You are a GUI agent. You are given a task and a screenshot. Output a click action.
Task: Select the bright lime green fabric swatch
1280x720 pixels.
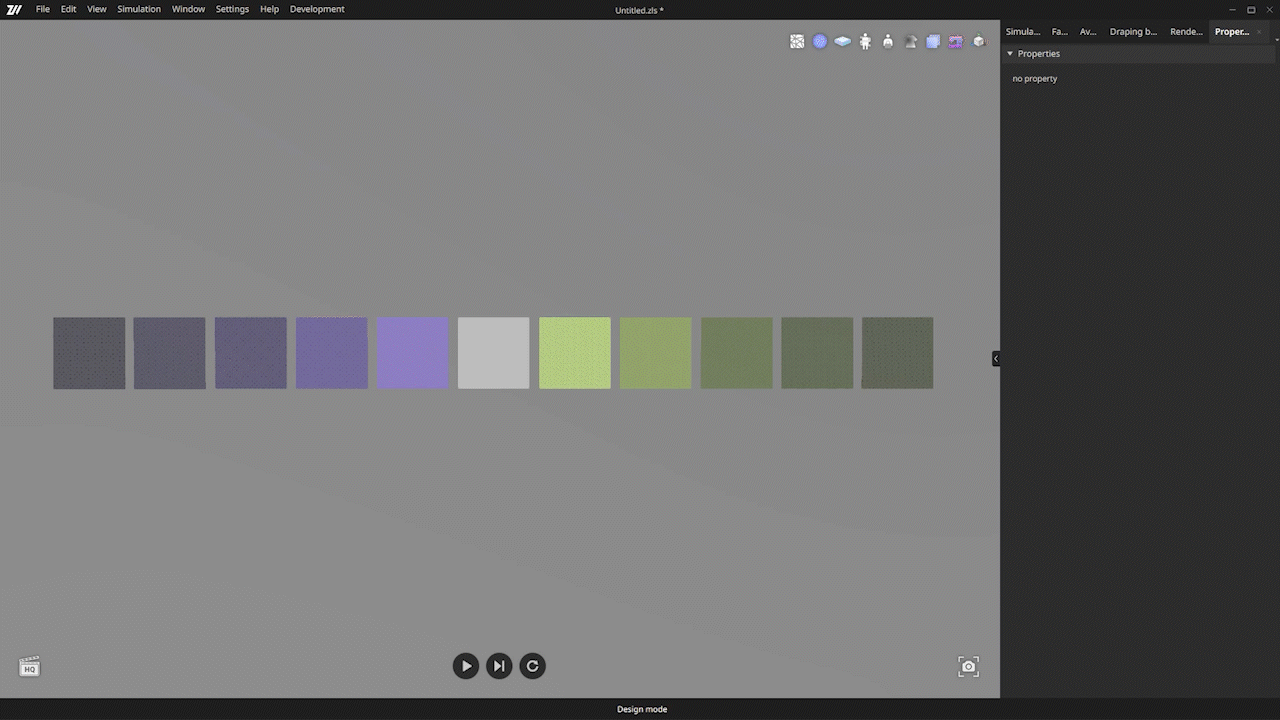pos(575,353)
